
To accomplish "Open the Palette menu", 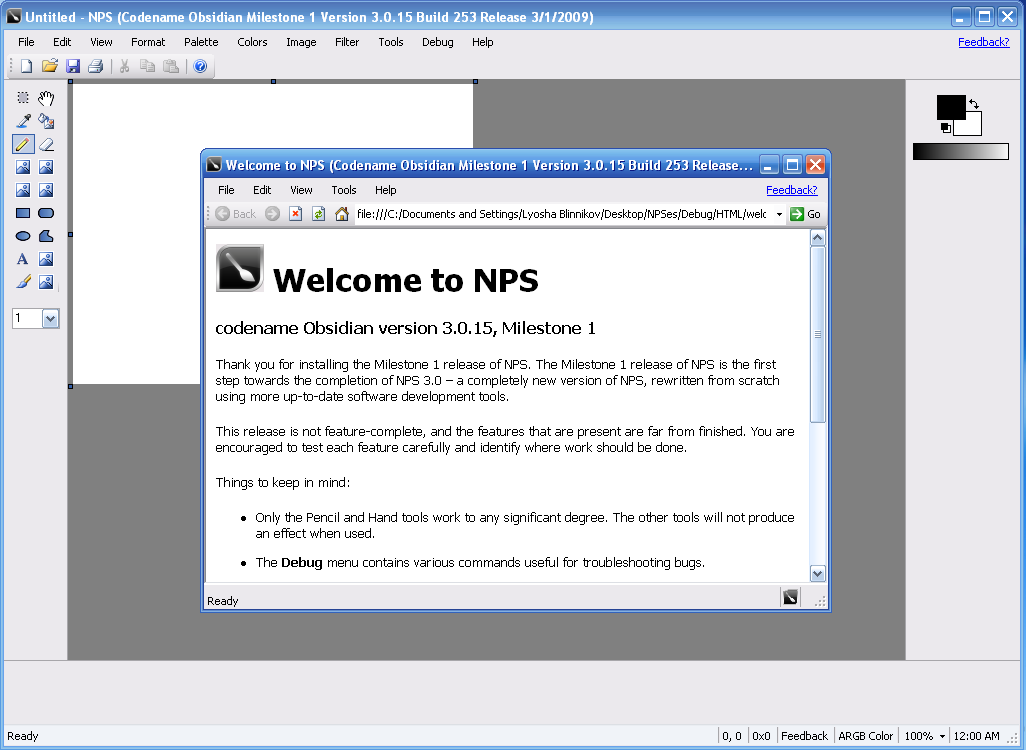I will (x=201, y=42).
